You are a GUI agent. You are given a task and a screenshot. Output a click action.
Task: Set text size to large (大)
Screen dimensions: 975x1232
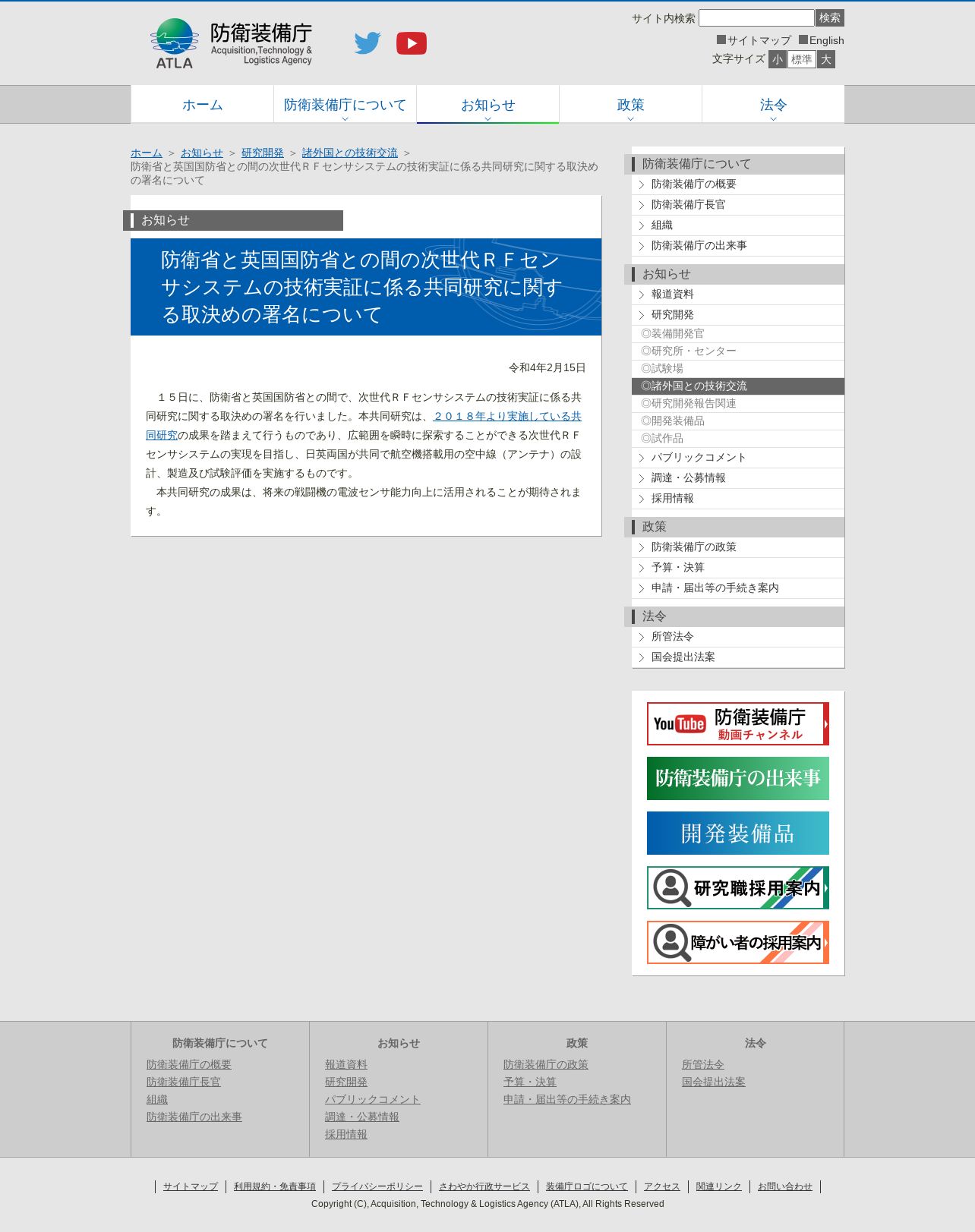pos(826,59)
